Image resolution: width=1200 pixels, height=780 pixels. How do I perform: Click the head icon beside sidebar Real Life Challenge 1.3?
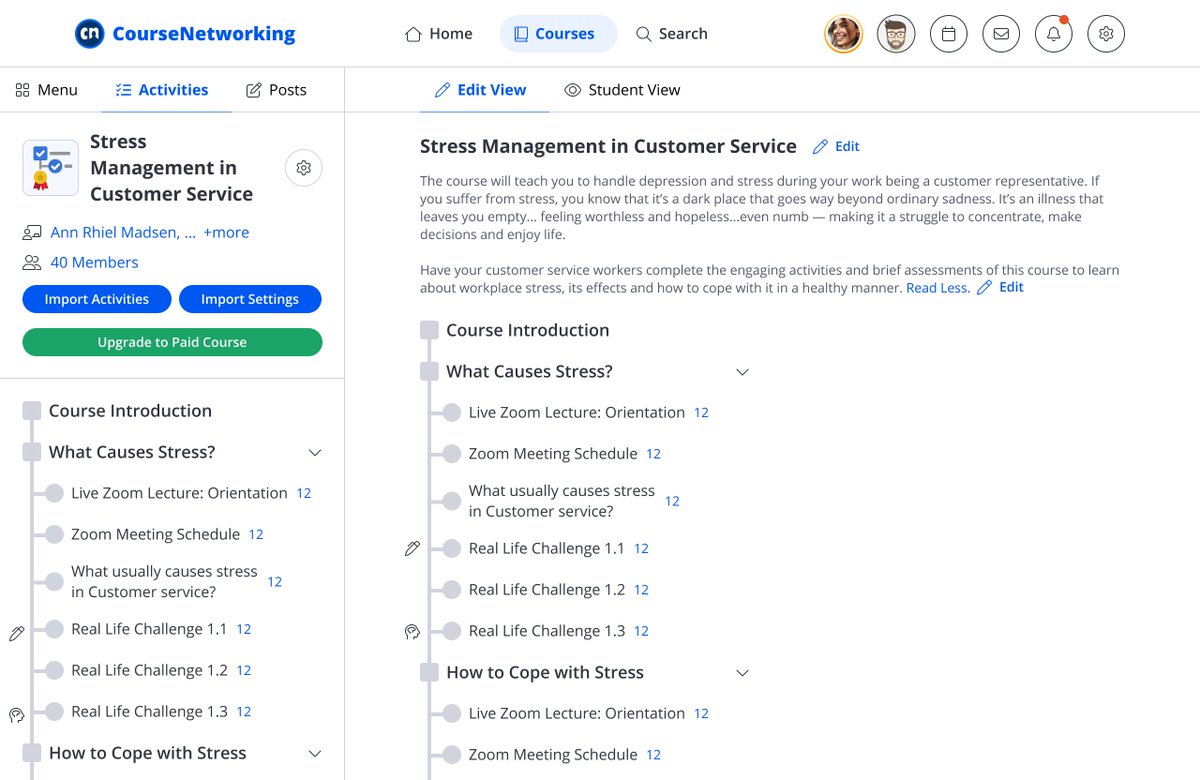16,715
